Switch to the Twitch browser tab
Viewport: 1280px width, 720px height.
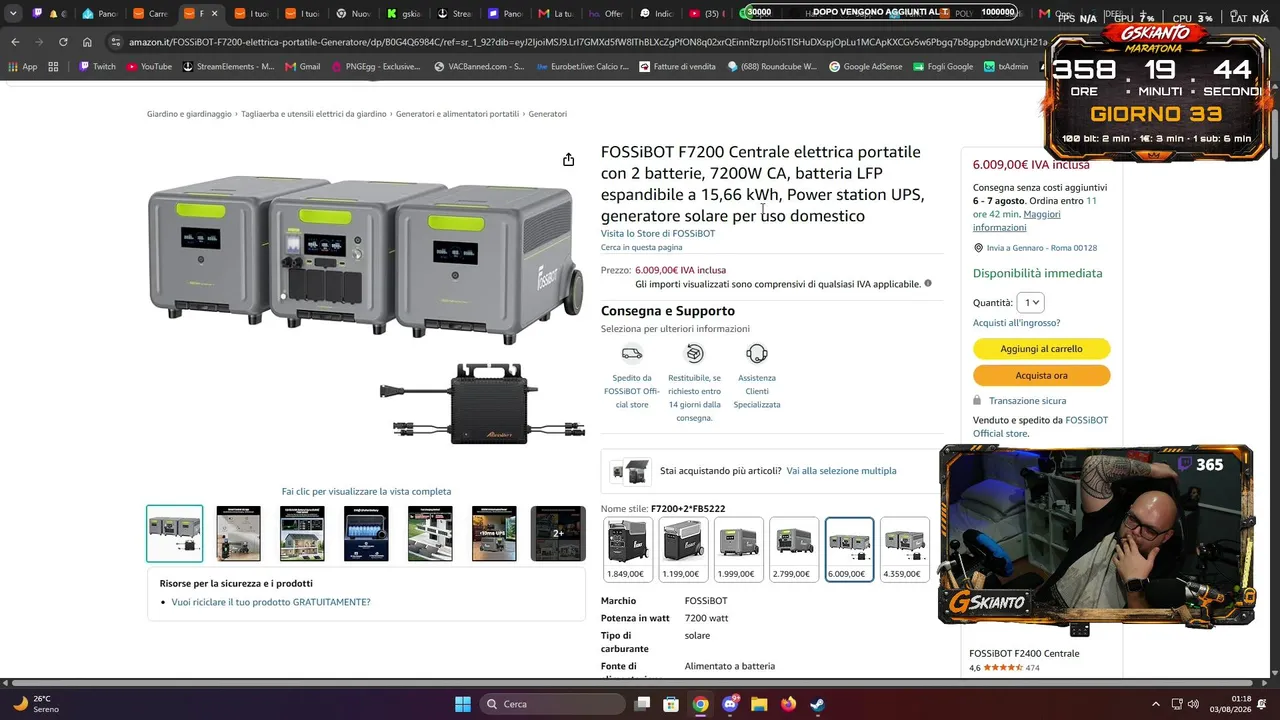pos(47,14)
